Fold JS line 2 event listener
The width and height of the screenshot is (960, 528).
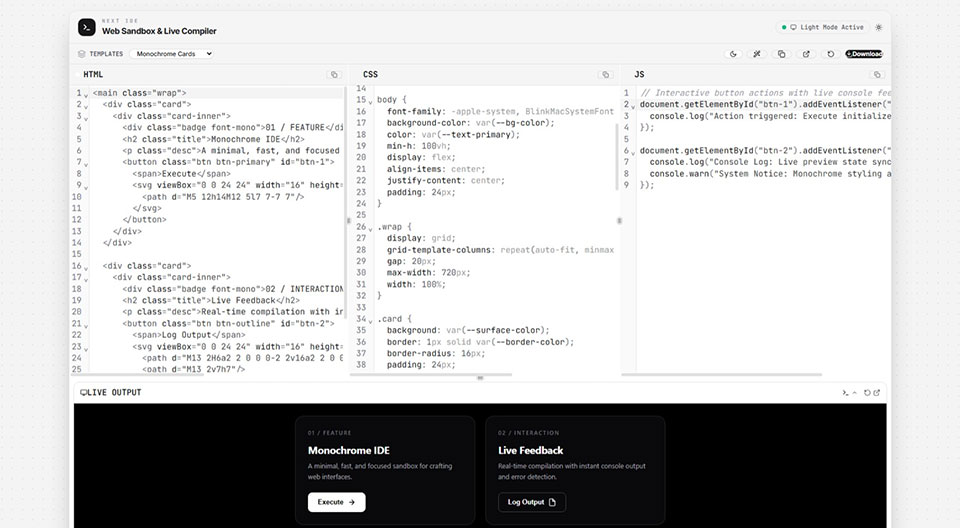click(633, 107)
